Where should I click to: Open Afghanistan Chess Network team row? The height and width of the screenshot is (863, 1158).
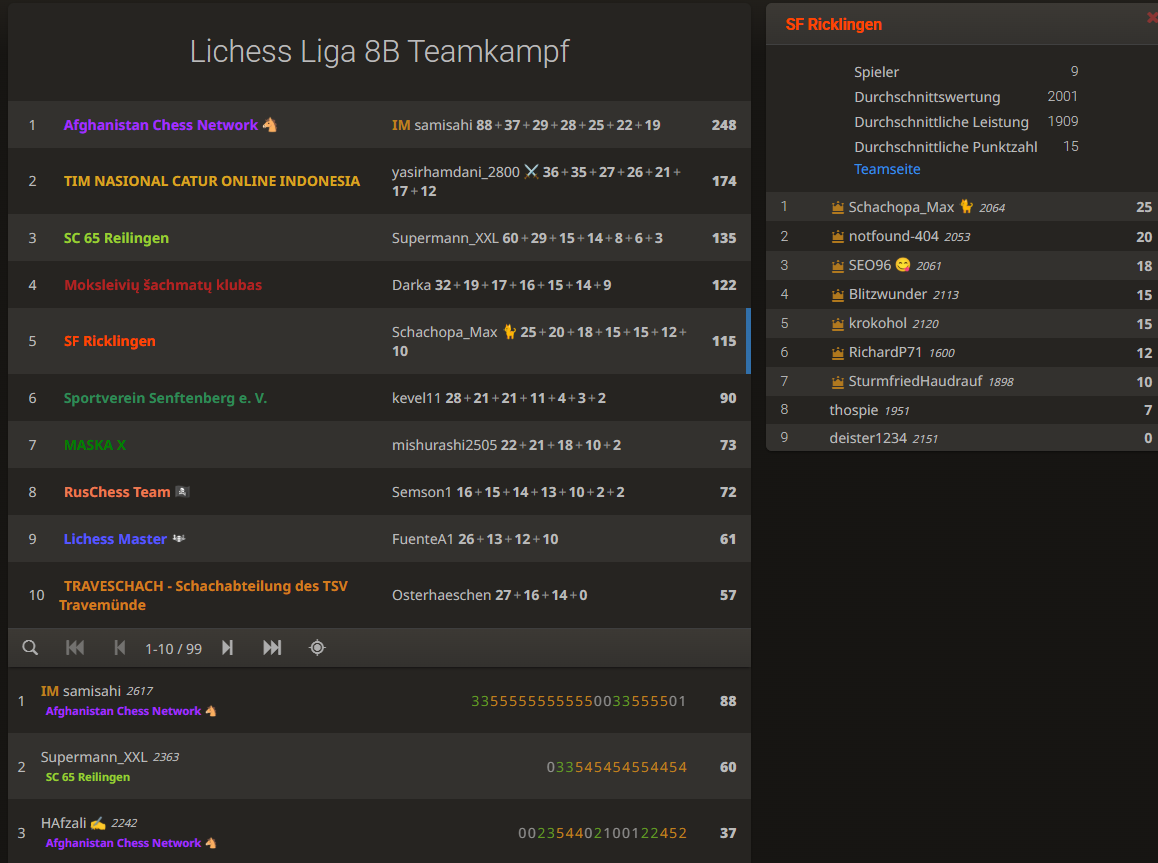[x=379, y=125]
